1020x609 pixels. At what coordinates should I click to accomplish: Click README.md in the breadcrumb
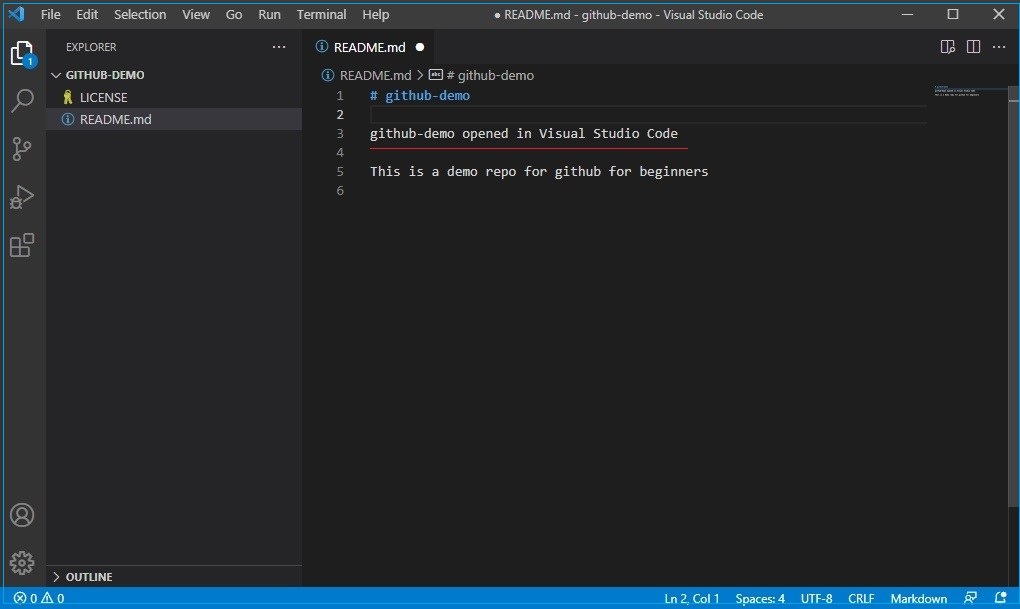point(375,75)
